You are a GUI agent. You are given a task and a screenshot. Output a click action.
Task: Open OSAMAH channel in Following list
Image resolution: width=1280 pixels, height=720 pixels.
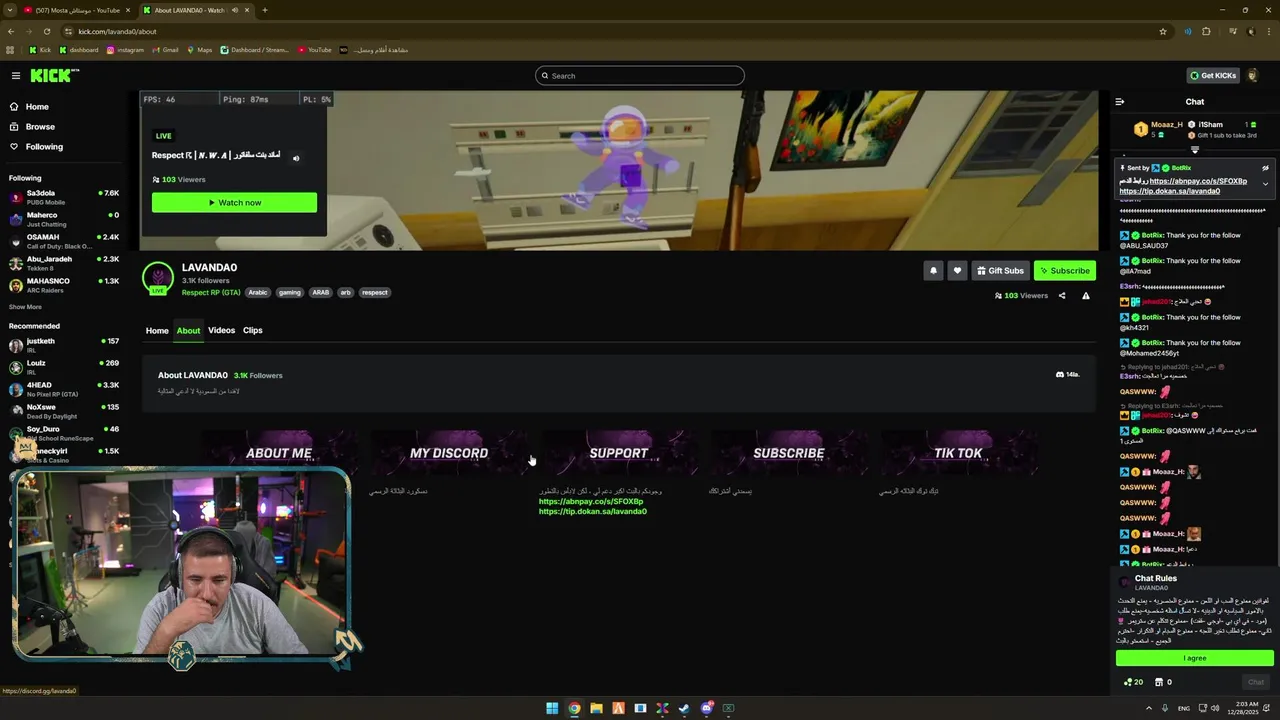click(64, 241)
